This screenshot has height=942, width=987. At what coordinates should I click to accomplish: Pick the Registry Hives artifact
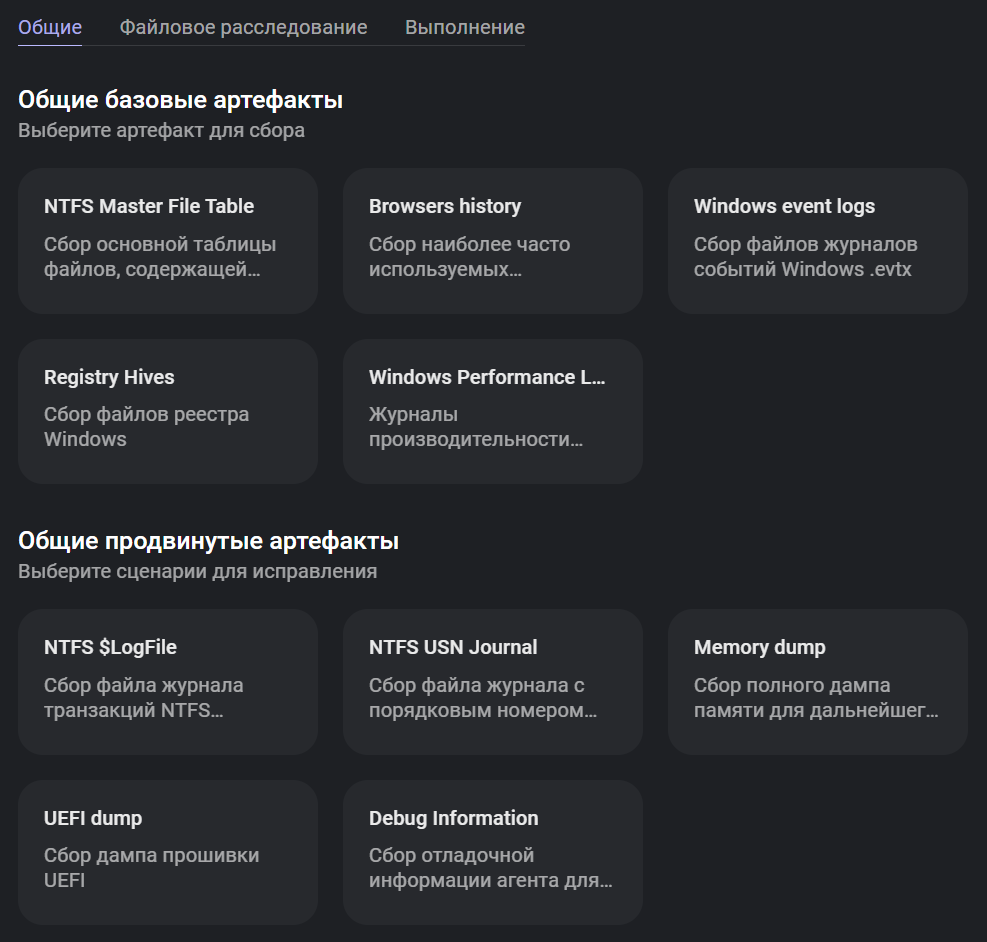pyautogui.click(x=168, y=411)
